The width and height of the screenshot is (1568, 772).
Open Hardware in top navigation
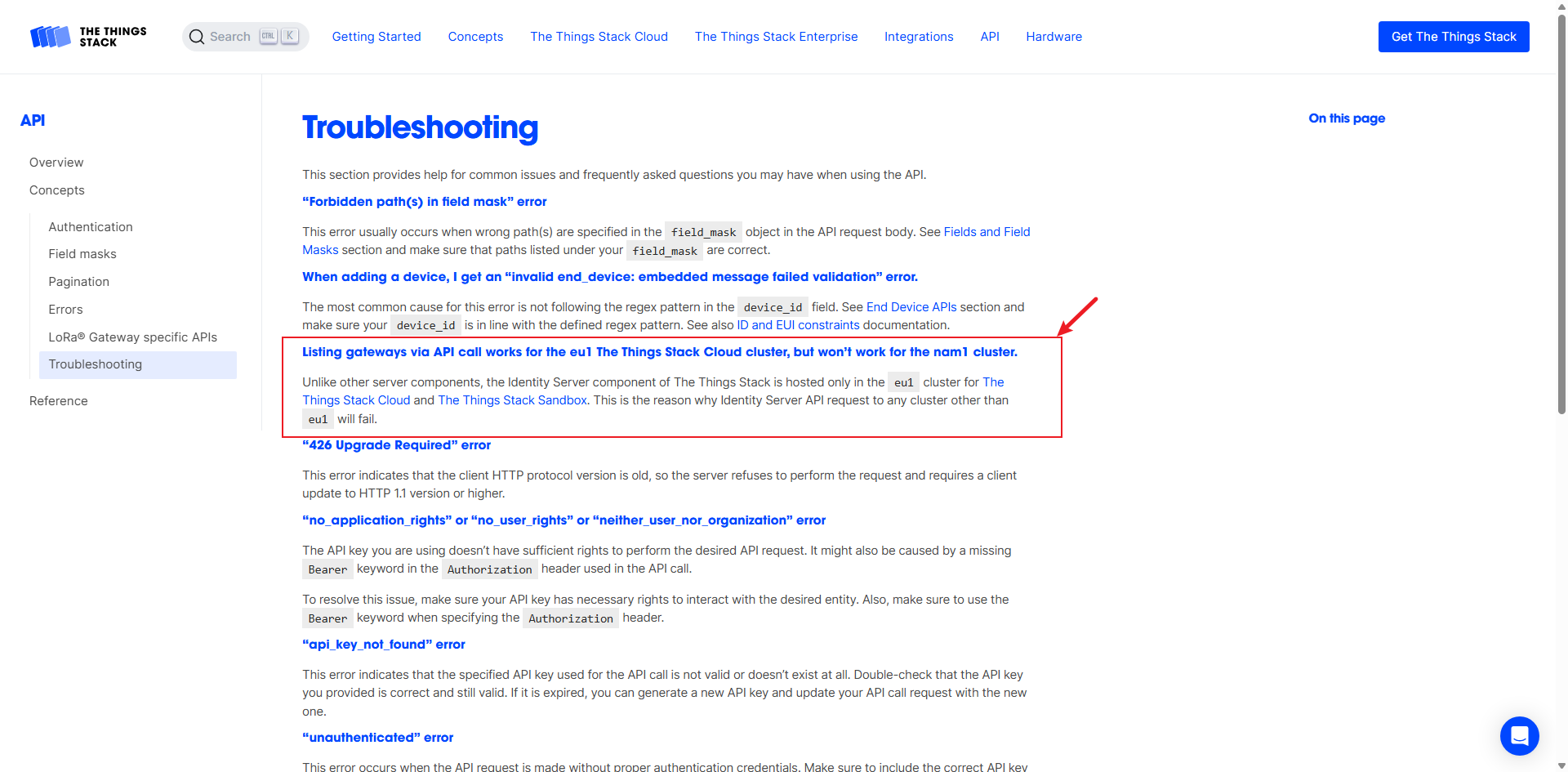pos(1053,37)
